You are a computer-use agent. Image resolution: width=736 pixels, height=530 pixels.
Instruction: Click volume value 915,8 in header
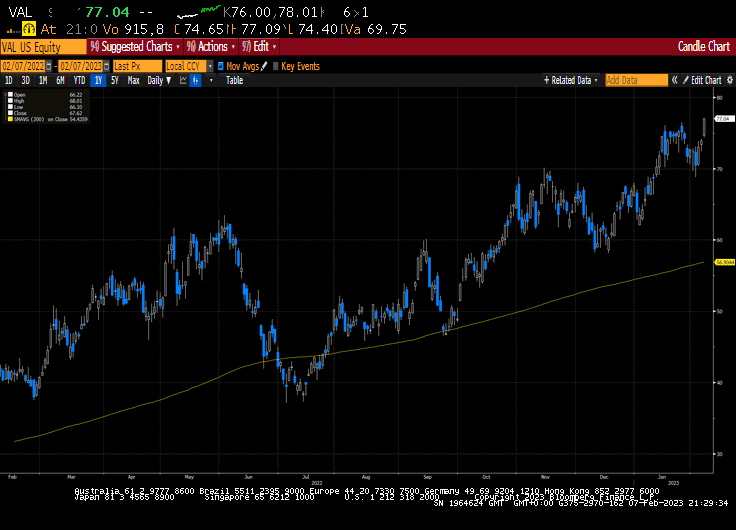coord(144,29)
